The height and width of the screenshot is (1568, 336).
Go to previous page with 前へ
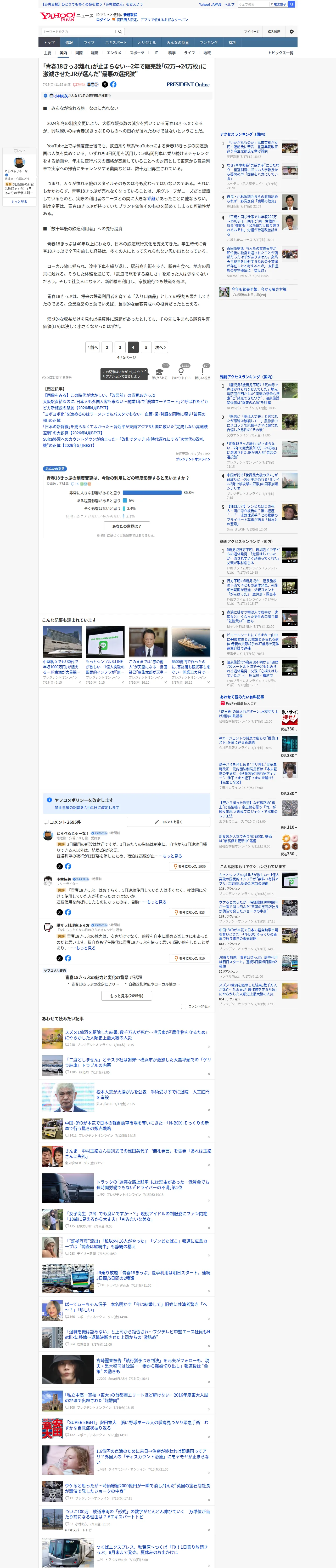[x=93, y=347]
